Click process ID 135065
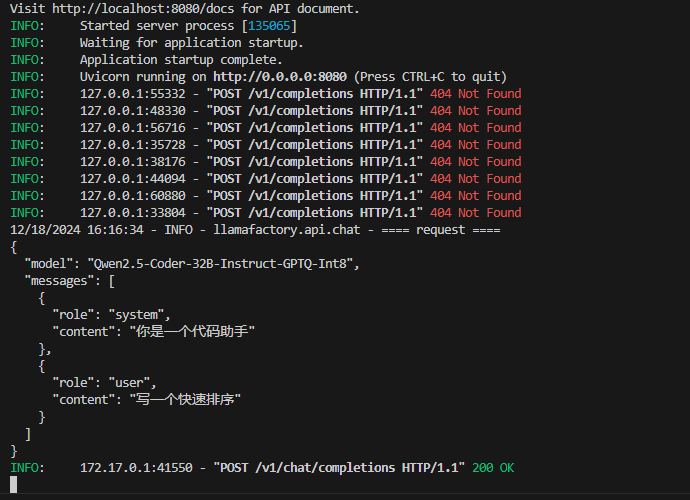The image size is (690, 500). (269, 26)
